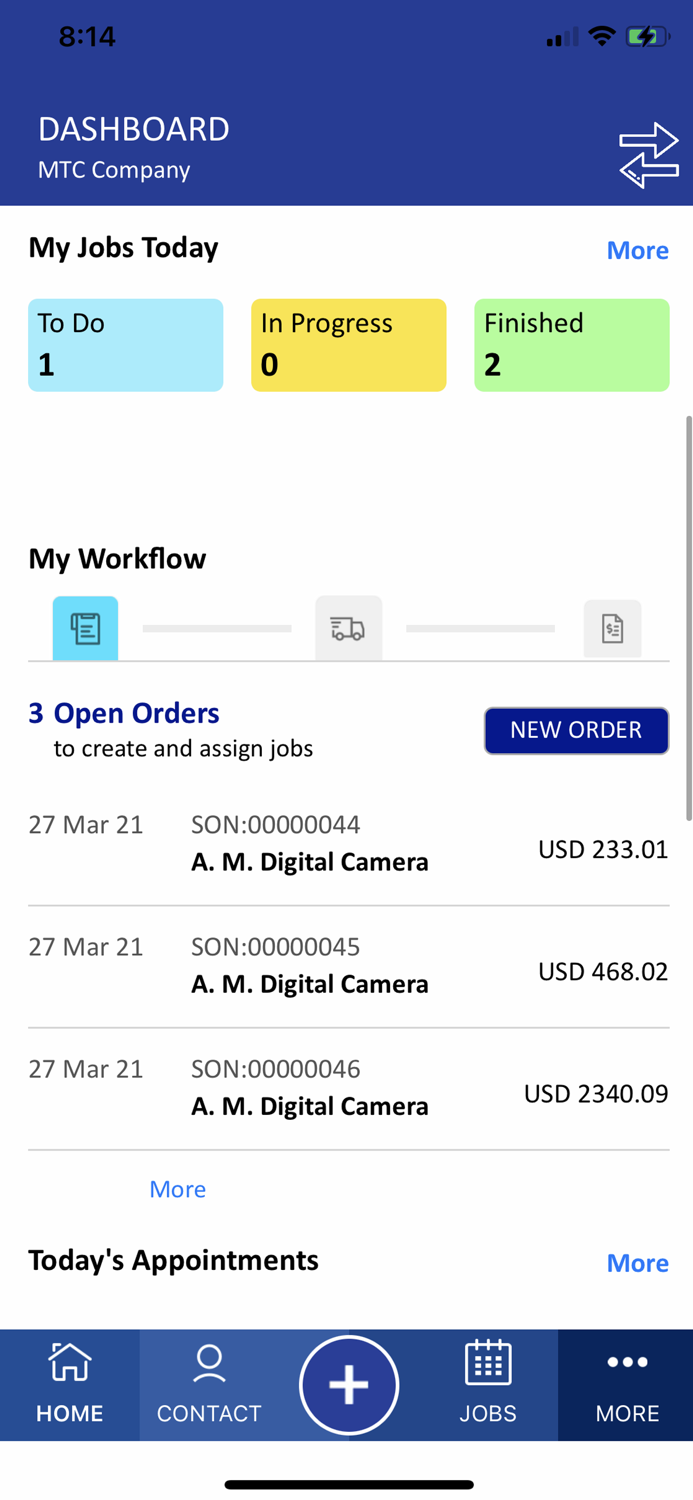Tap the company switch arrows icon

(649, 155)
